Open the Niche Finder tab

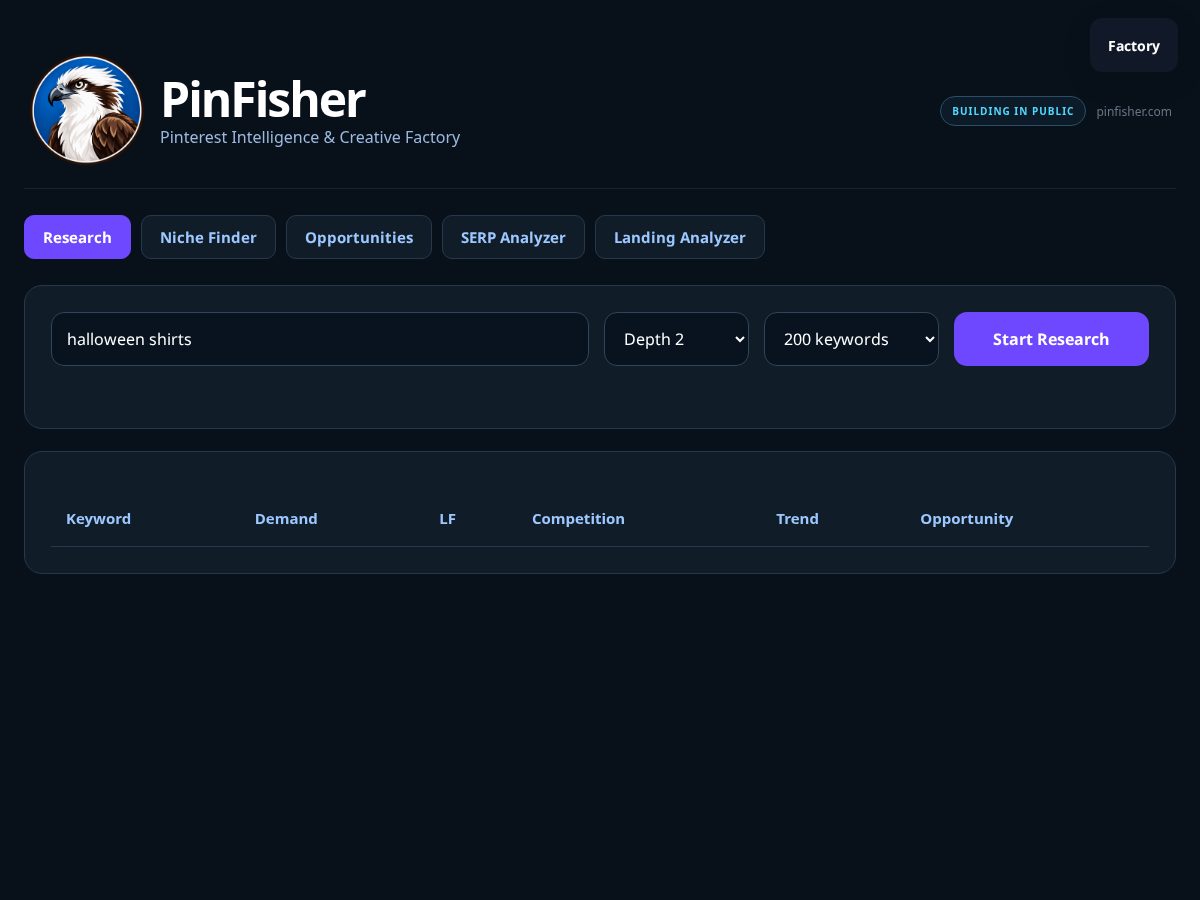pyautogui.click(x=208, y=237)
